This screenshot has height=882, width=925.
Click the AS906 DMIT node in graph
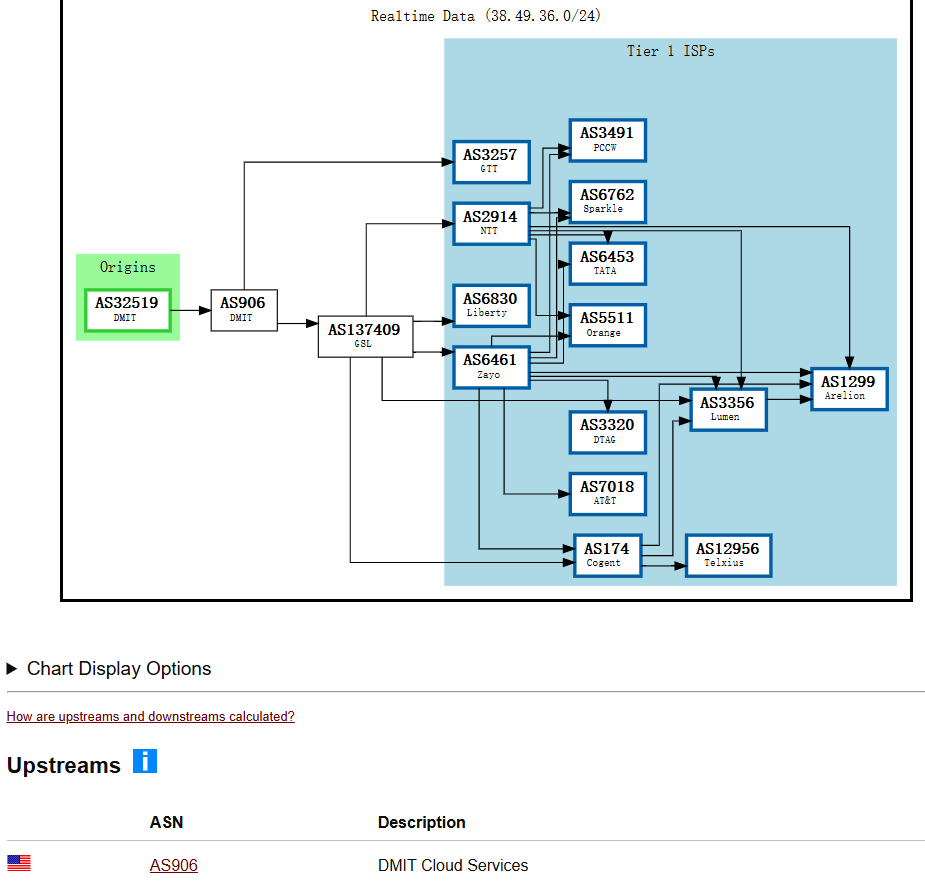244,310
